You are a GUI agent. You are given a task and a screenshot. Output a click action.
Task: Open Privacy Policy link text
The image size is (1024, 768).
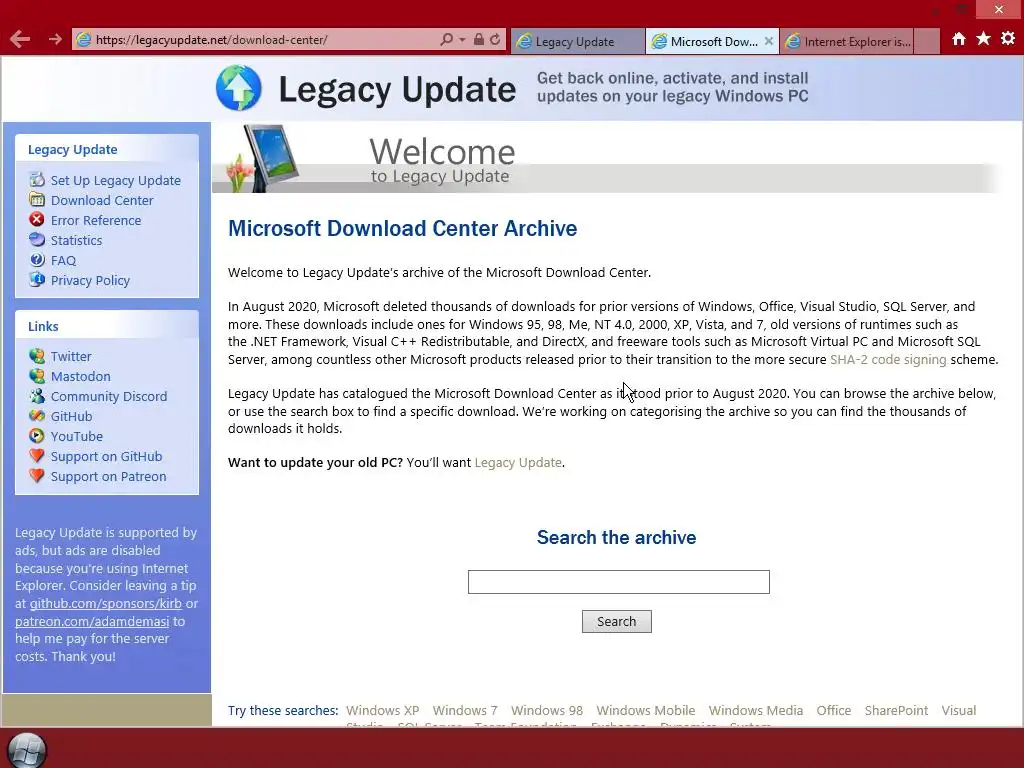[x=90, y=280]
